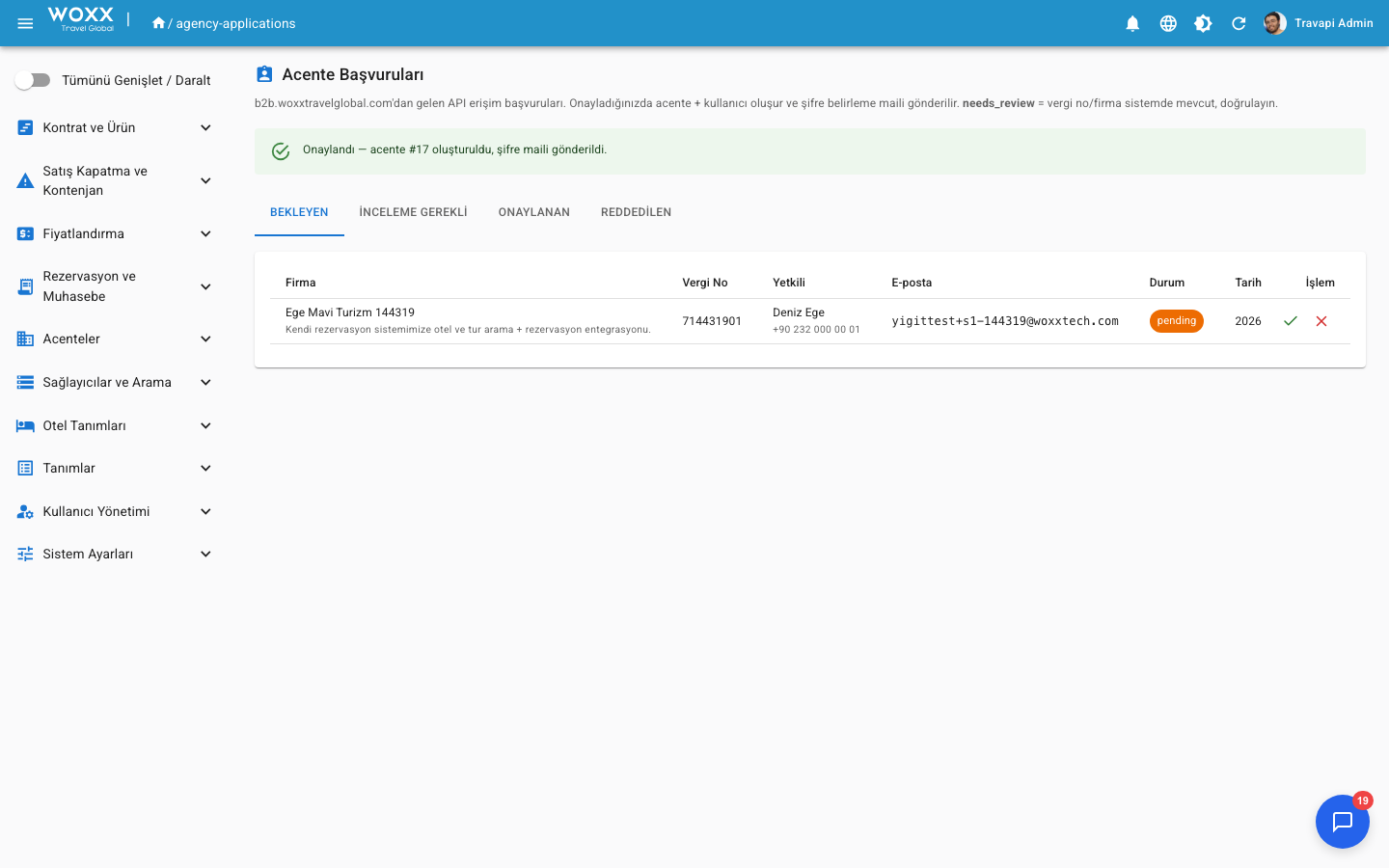Click Sağlayıcılar ve Arama storage icon
Viewport: 1389px width, 868px height.
pyautogui.click(x=25, y=382)
